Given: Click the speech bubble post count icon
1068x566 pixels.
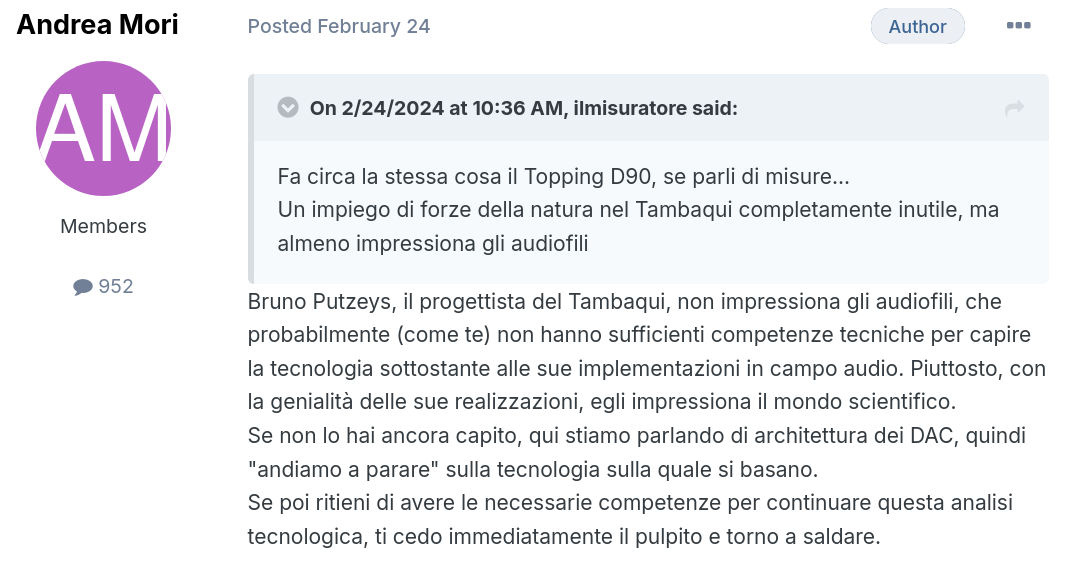Looking at the screenshot, I should pyautogui.click(x=82, y=287).
